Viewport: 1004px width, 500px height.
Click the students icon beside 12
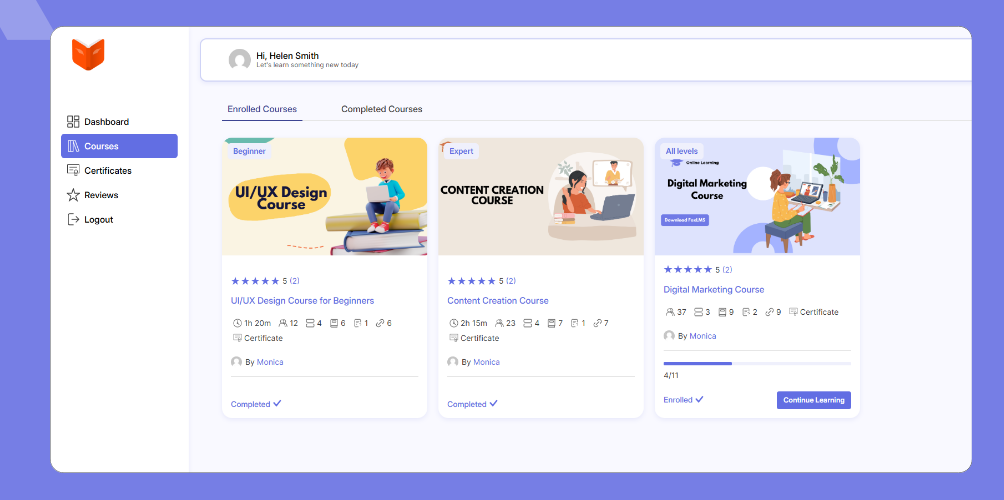pos(283,323)
